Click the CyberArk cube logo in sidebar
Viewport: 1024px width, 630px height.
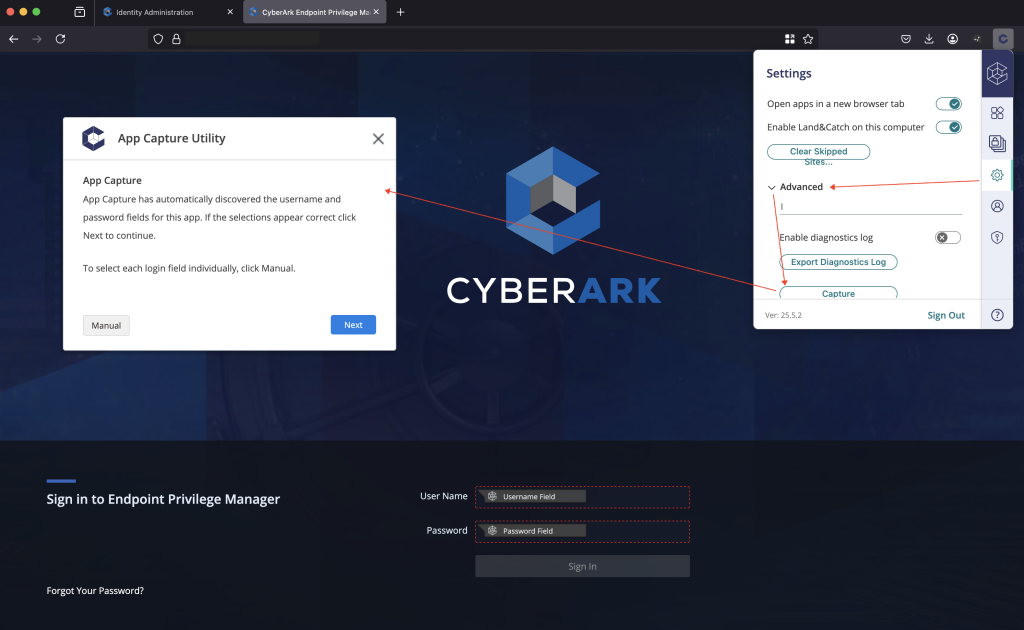(997, 74)
